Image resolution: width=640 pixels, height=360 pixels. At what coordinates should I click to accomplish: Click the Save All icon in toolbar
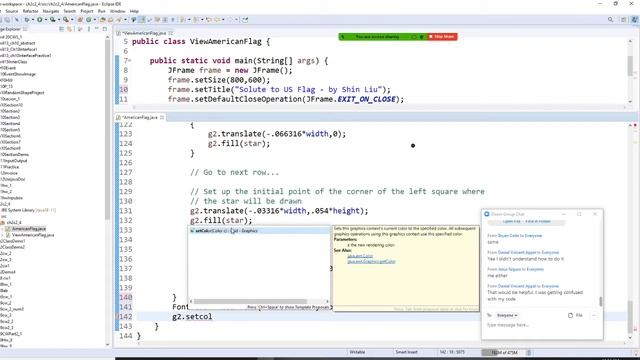[x=7, y=20]
